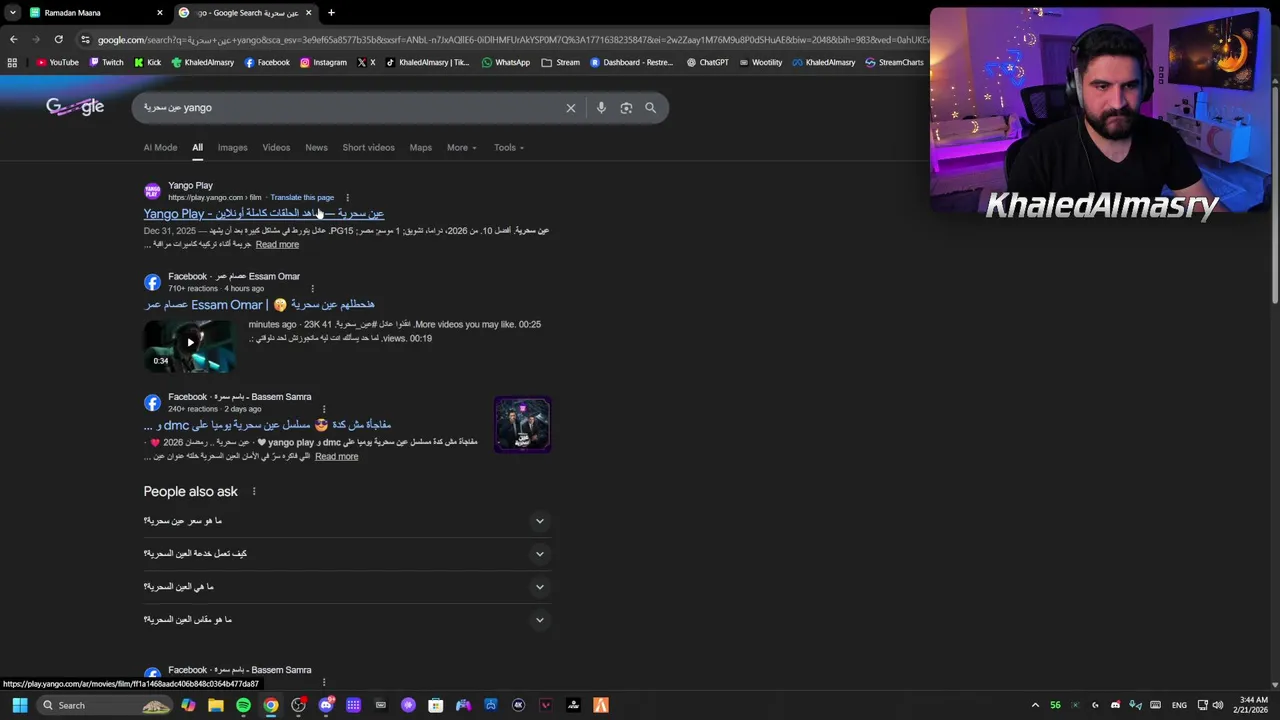Click Translate this page link
The height and width of the screenshot is (720, 1280).
302,198
